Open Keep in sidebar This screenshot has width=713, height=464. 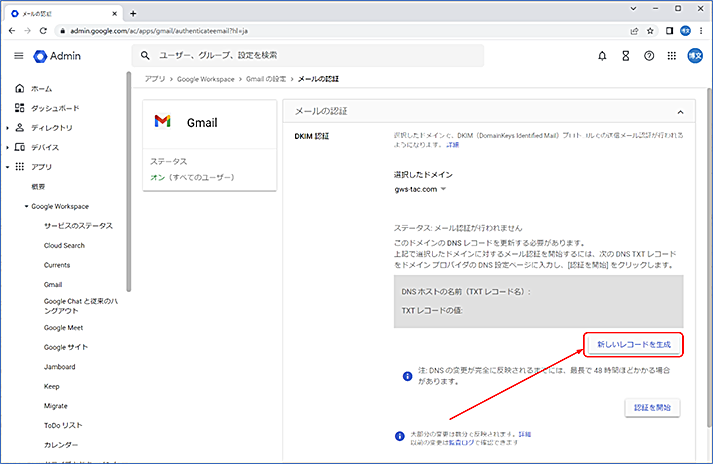[51, 386]
